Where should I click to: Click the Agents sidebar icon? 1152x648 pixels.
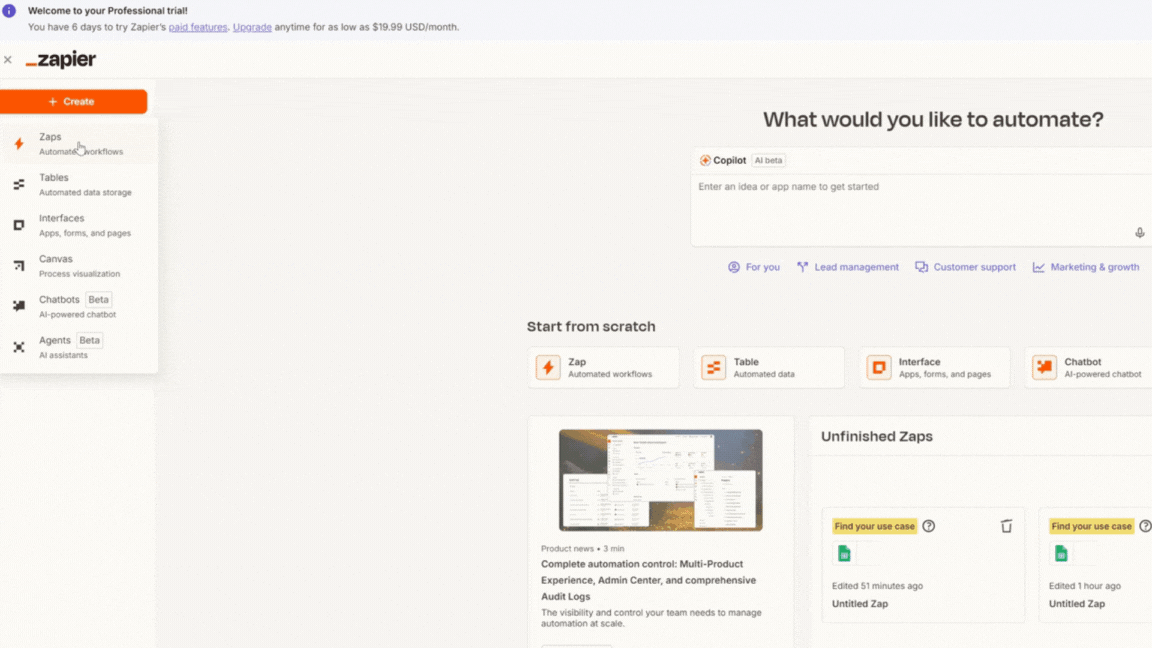(x=19, y=347)
